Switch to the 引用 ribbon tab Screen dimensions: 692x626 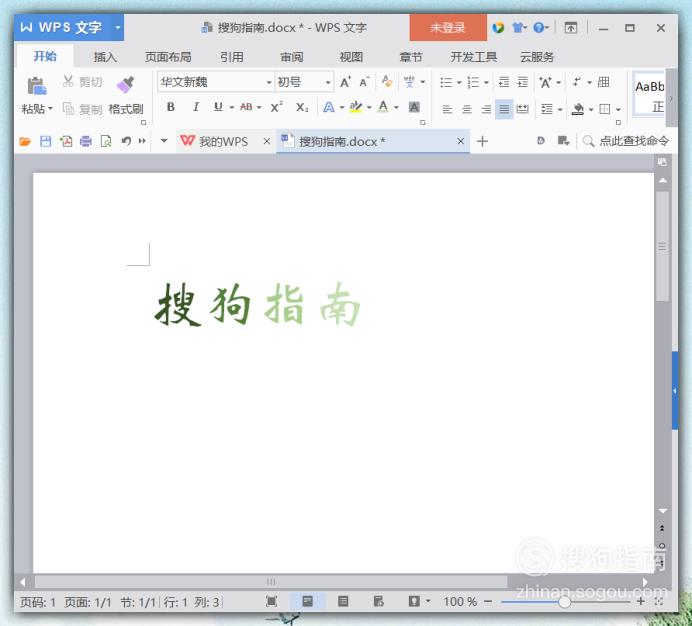tap(232, 57)
